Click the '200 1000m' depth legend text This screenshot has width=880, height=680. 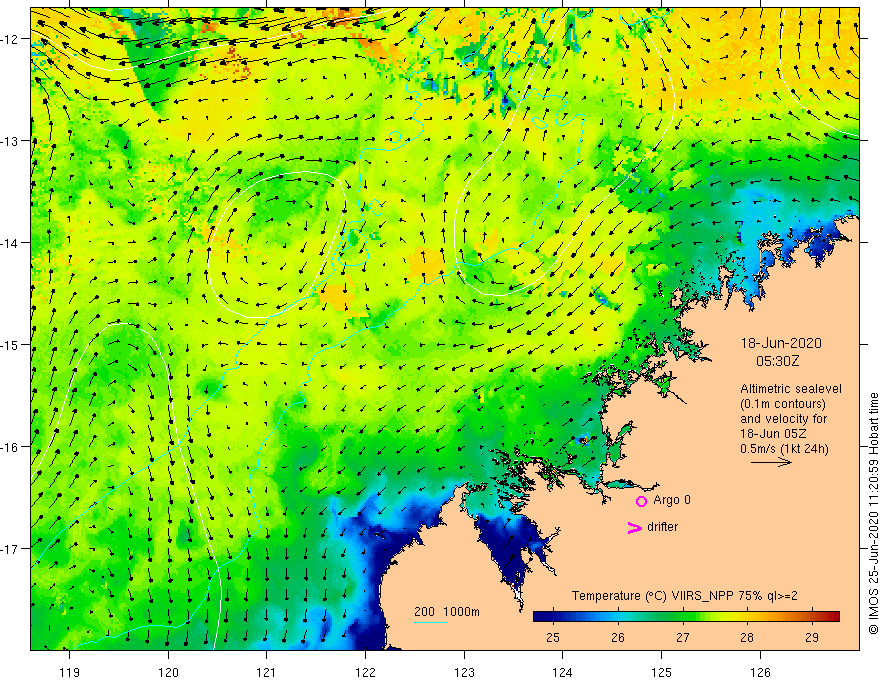pos(447,612)
